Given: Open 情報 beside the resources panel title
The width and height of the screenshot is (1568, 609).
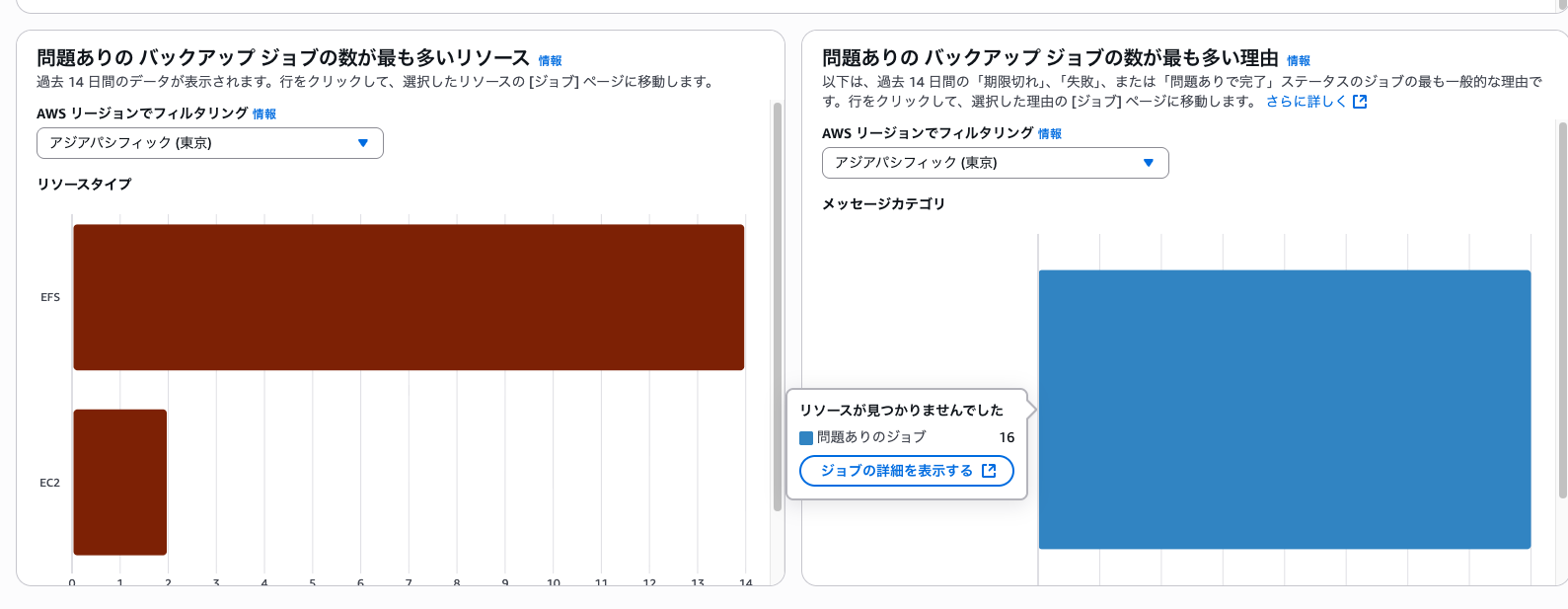Looking at the screenshot, I should [x=550, y=61].
